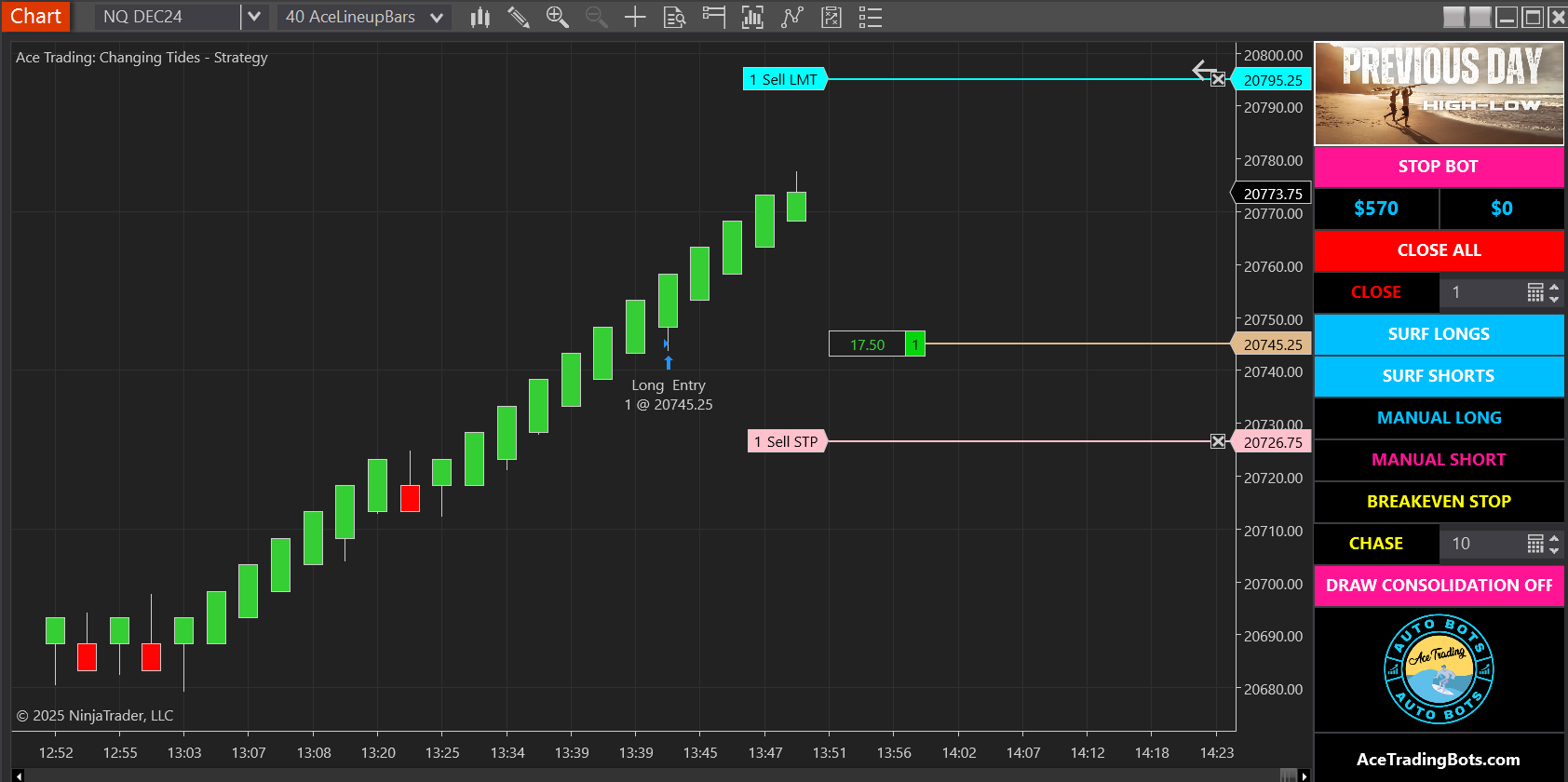Click the red CLOSE ALL button

click(x=1439, y=250)
